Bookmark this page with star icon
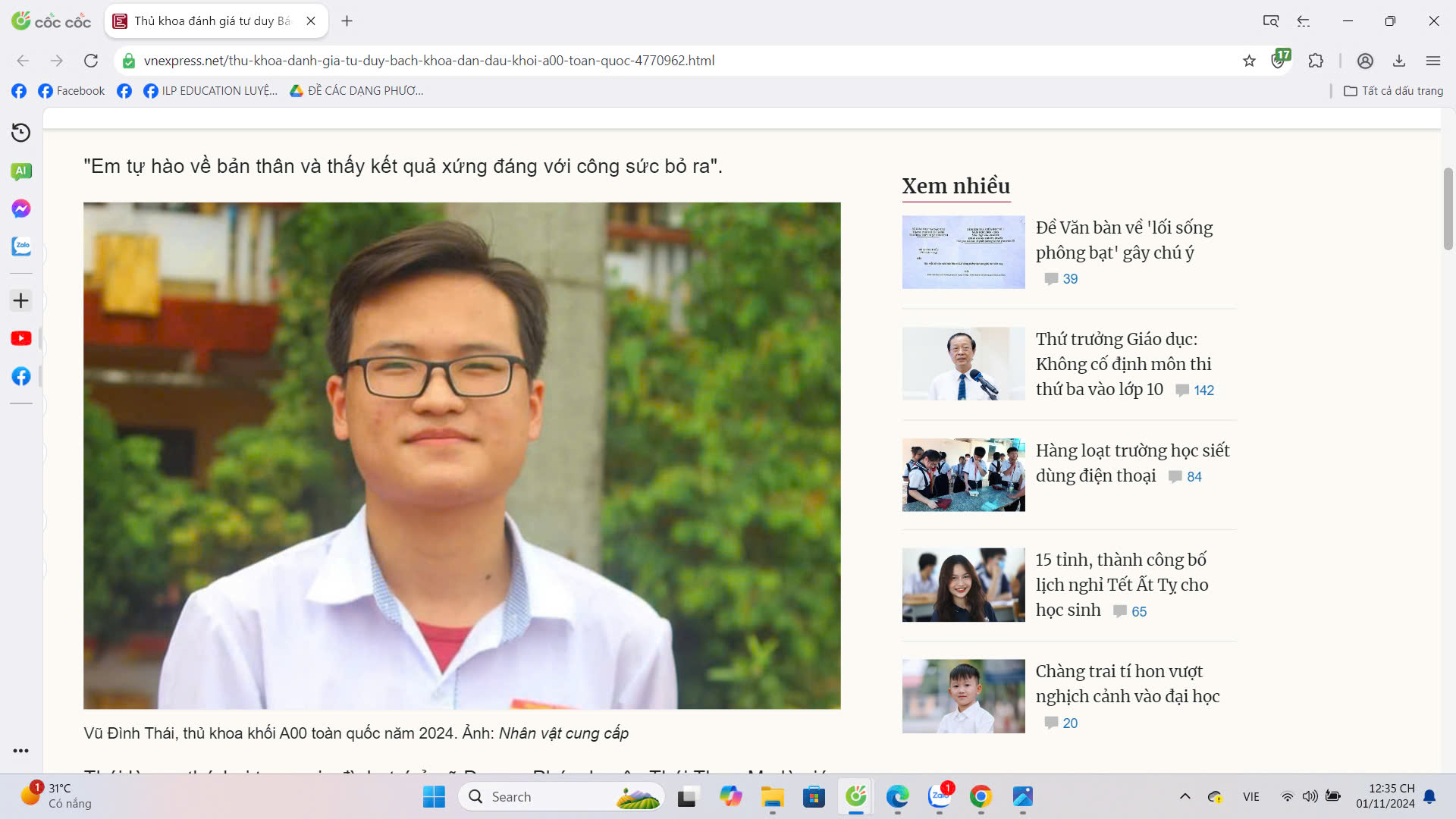 (1249, 61)
